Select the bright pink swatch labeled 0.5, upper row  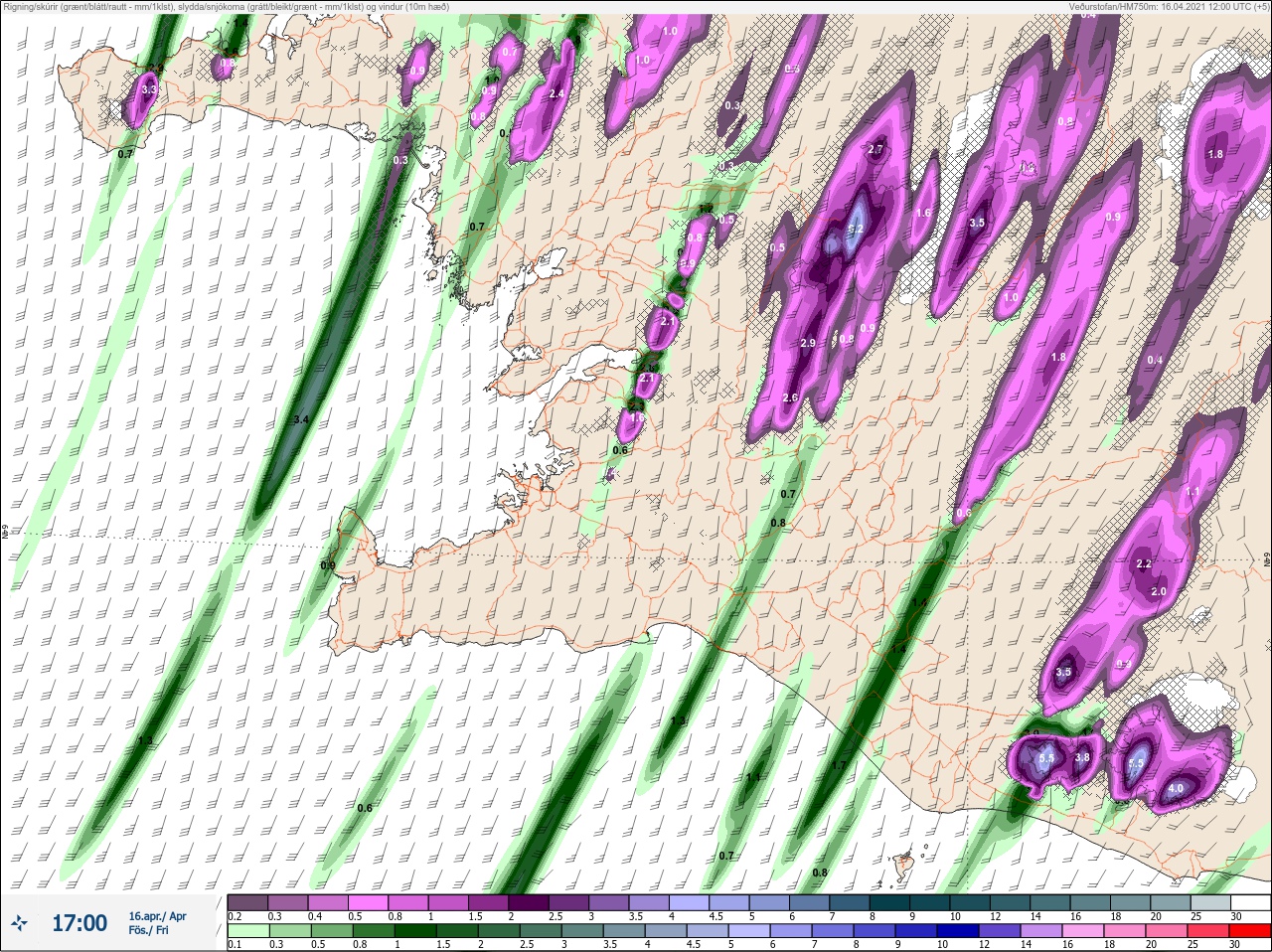369,902
